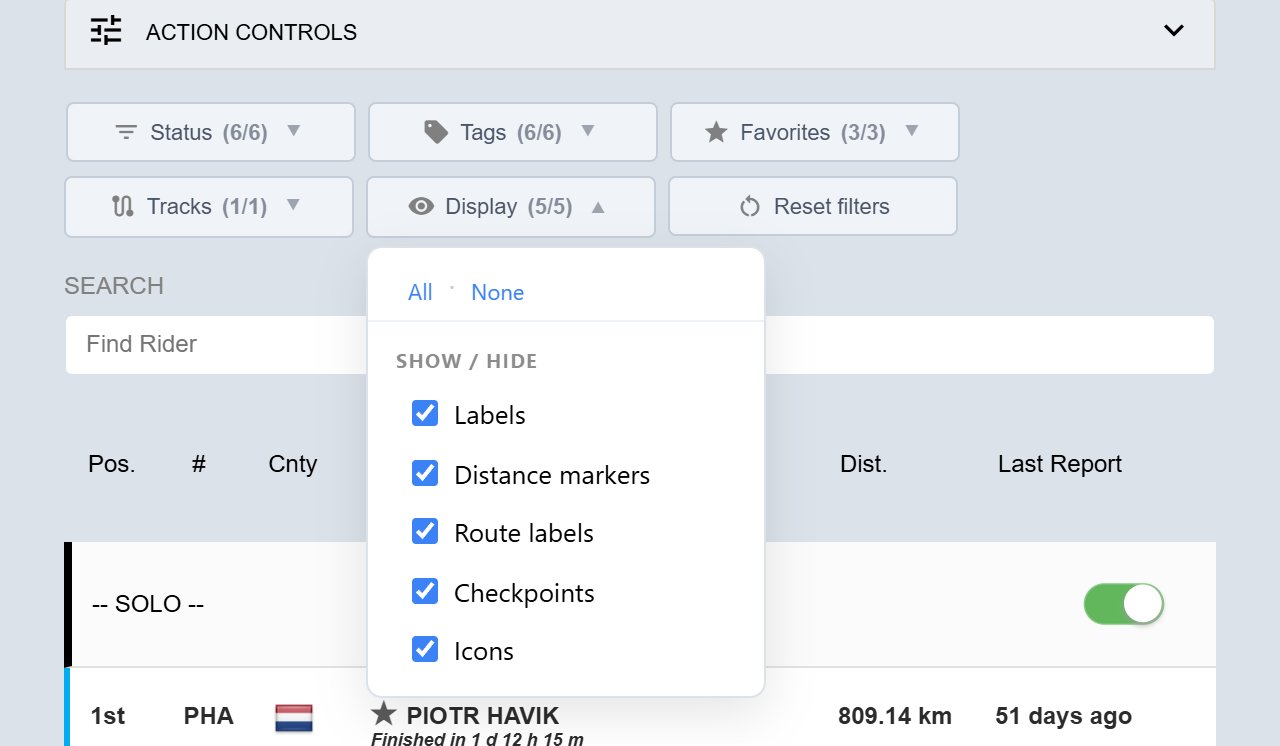The image size is (1280, 746).
Task: Open the Tags filter dropdown
Action: click(x=513, y=132)
